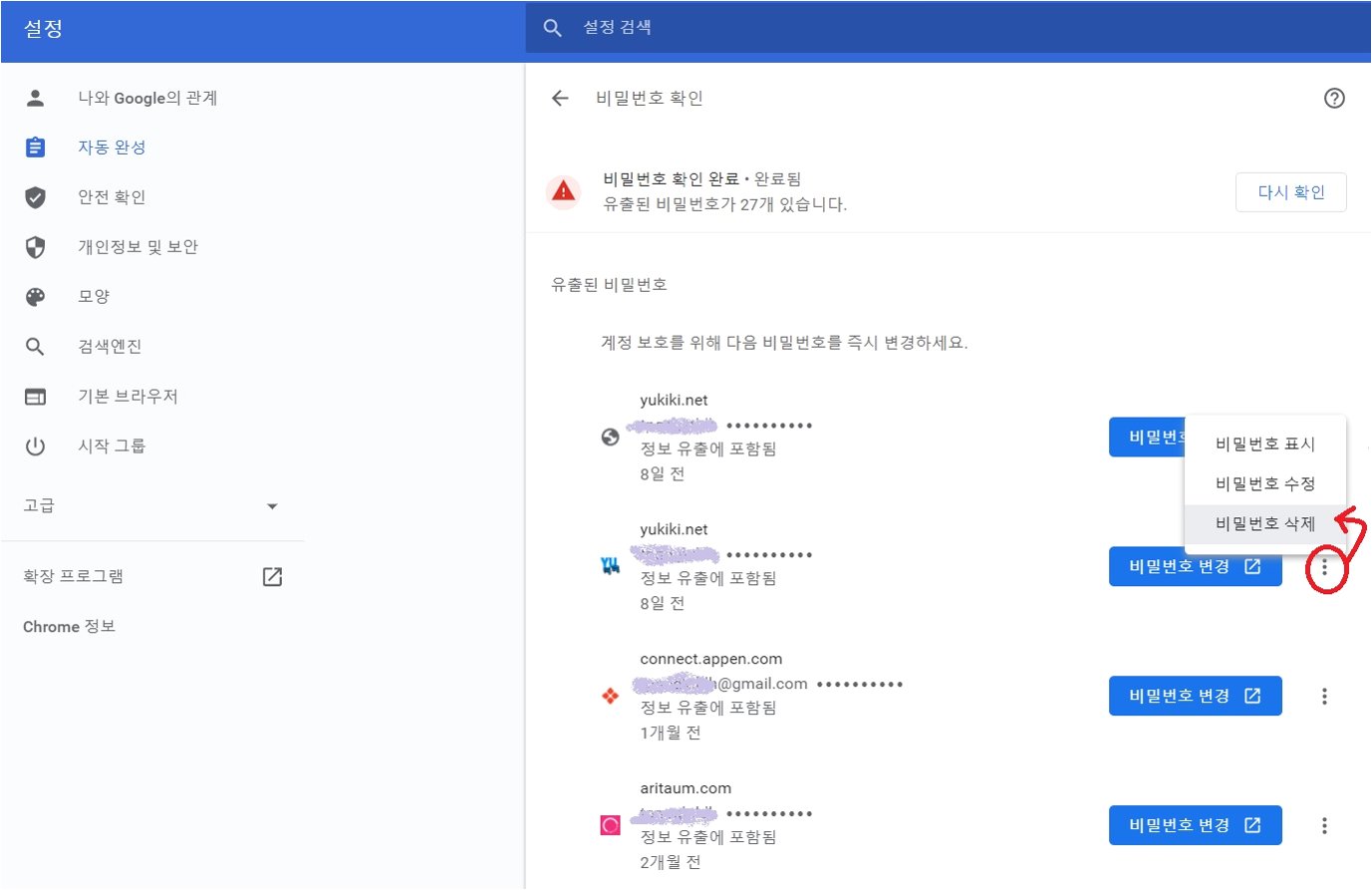Open more options menu for aritaum.com
The width and height of the screenshot is (1372, 890).
pyautogui.click(x=1324, y=825)
